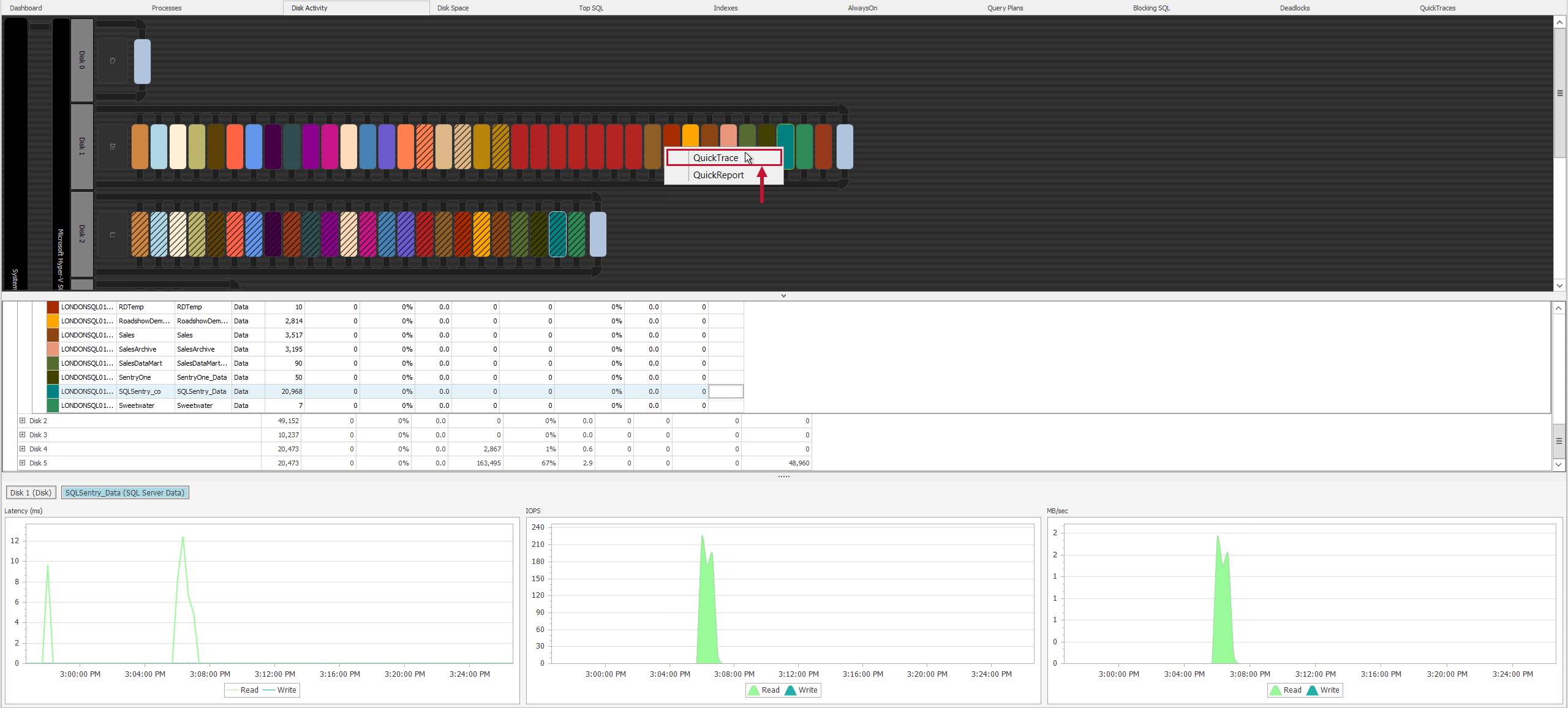Select QuickTrace from the context menu
This screenshot has height=708, width=1568.
[x=715, y=157]
